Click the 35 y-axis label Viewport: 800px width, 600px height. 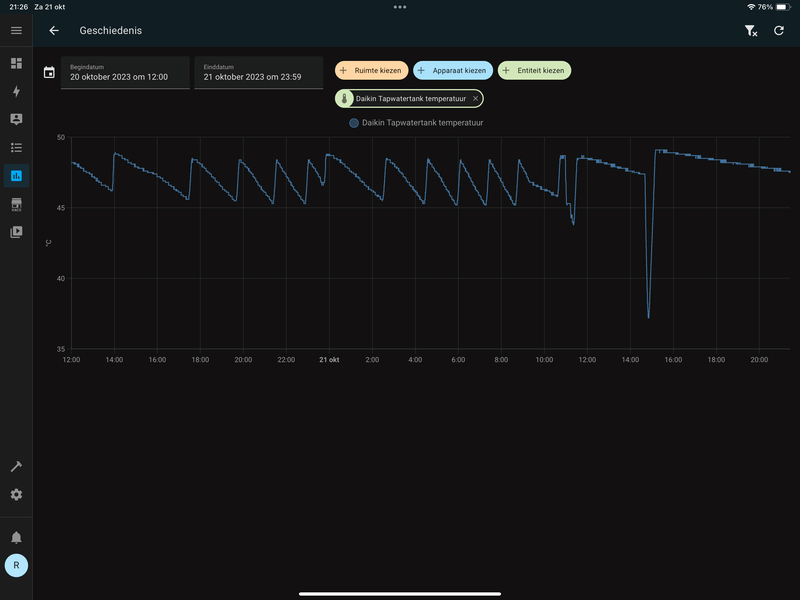click(61, 349)
